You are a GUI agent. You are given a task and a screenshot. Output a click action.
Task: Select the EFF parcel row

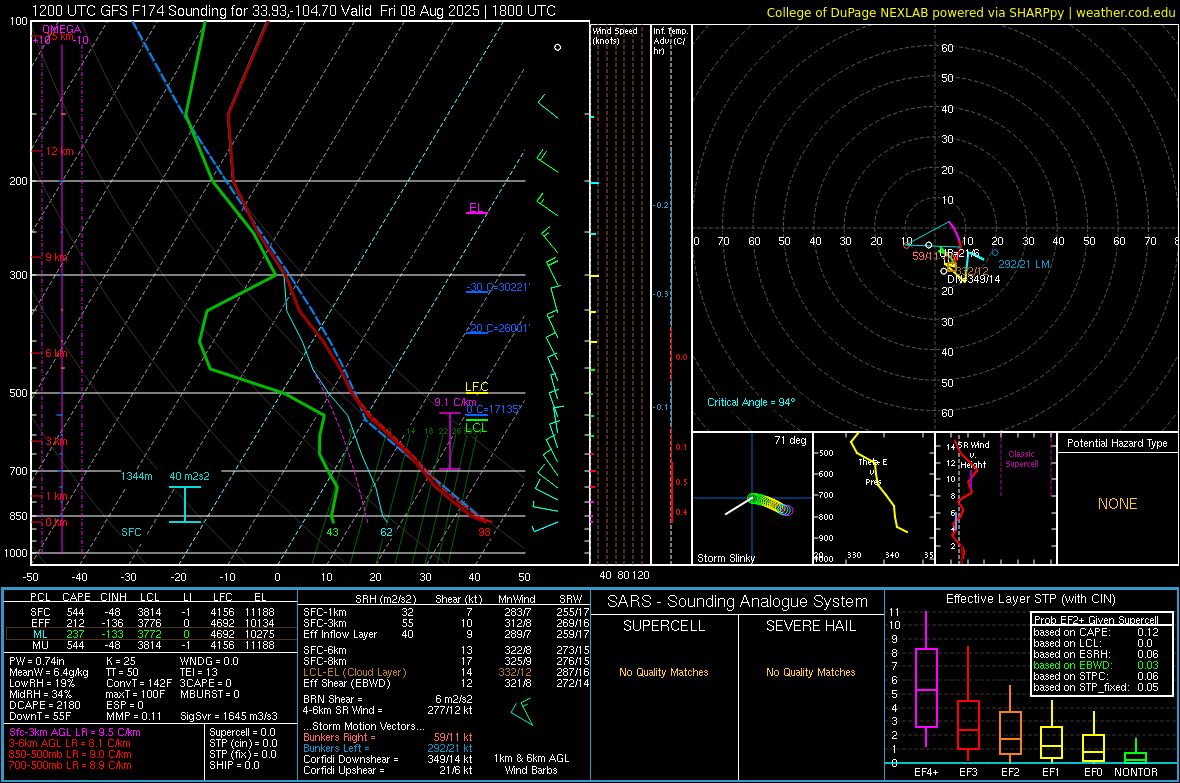click(x=151, y=623)
